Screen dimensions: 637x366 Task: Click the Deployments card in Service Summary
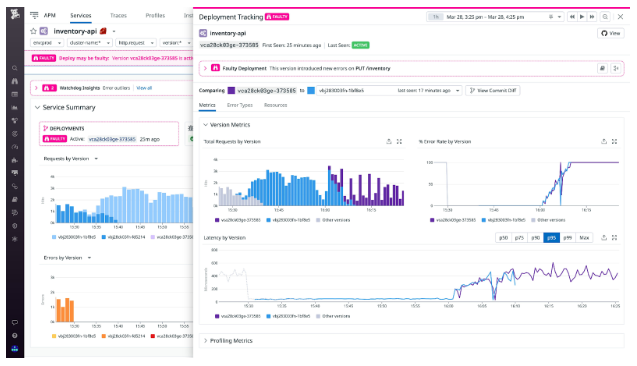pos(109,133)
